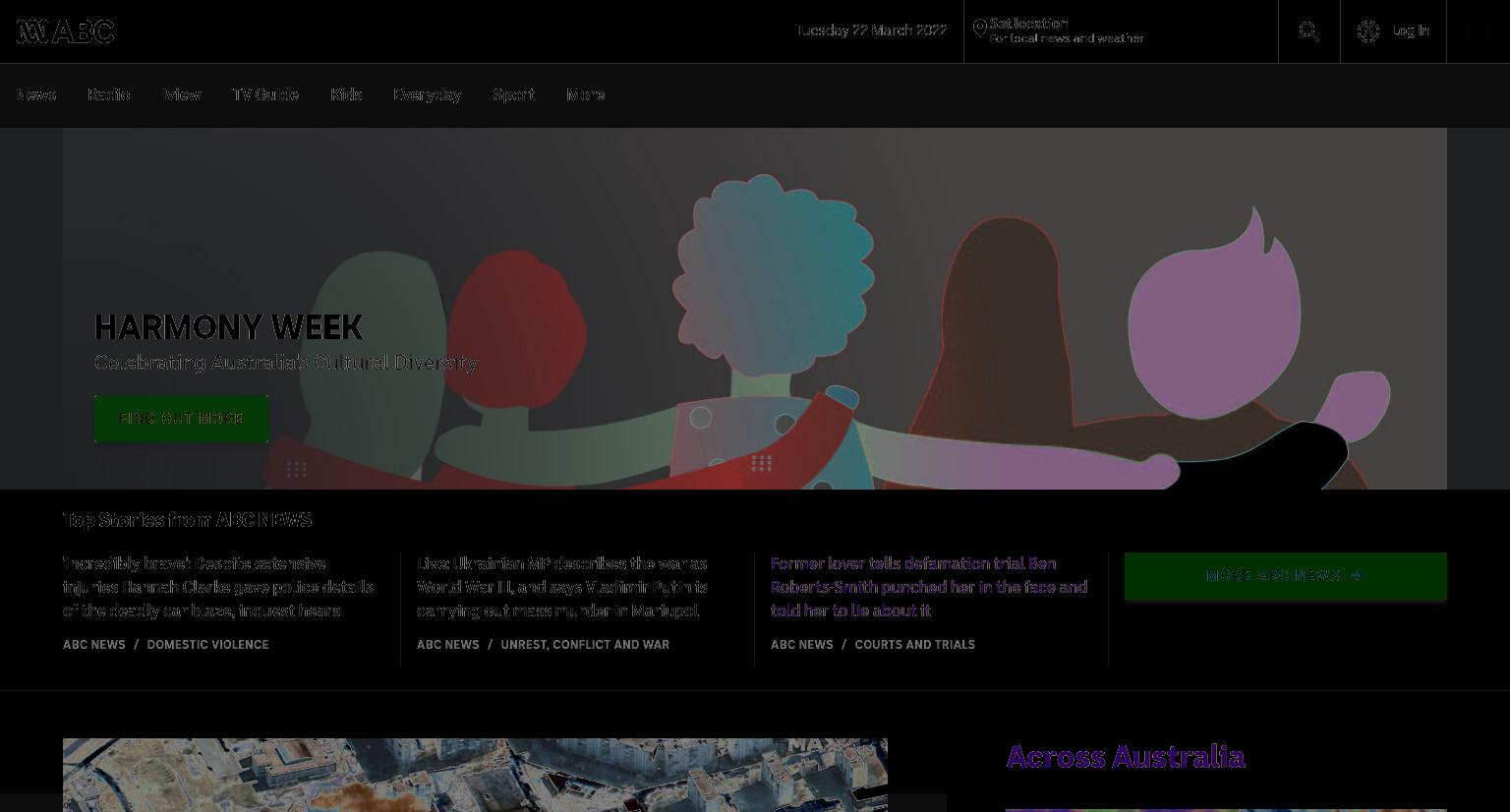Go to the Kids section
1510x812 pixels.
(346, 94)
